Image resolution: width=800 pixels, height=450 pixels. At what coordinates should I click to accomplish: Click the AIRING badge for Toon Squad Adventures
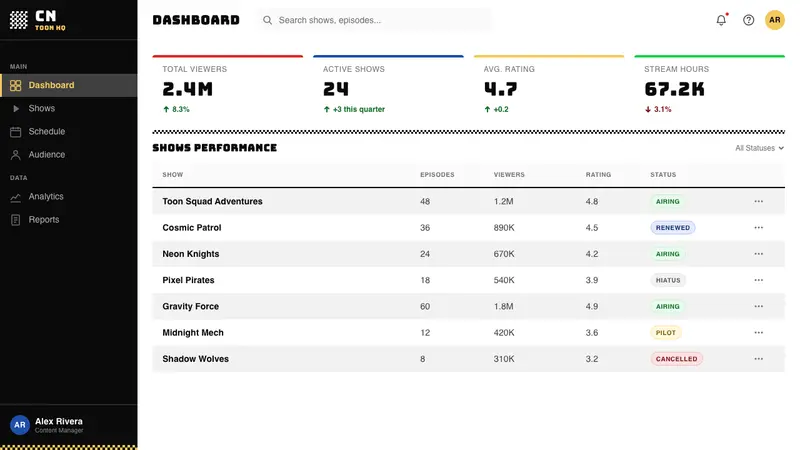pyautogui.click(x=667, y=202)
